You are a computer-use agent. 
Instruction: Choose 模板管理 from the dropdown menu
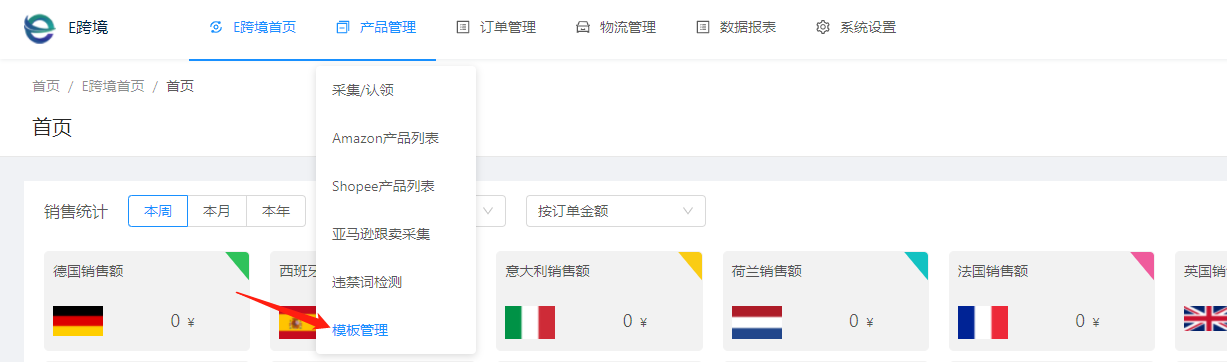point(360,330)
